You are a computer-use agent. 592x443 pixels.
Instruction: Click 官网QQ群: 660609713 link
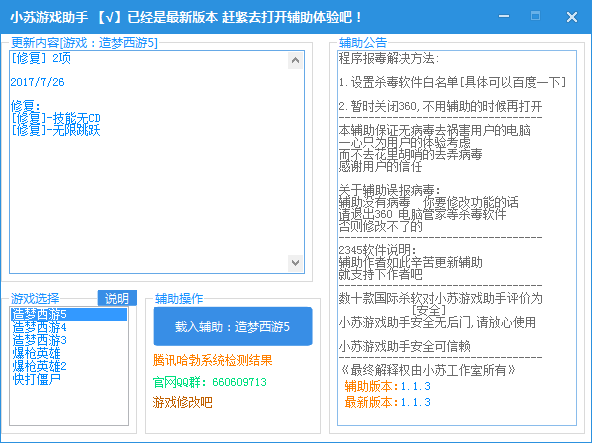[x=210, y=382]
